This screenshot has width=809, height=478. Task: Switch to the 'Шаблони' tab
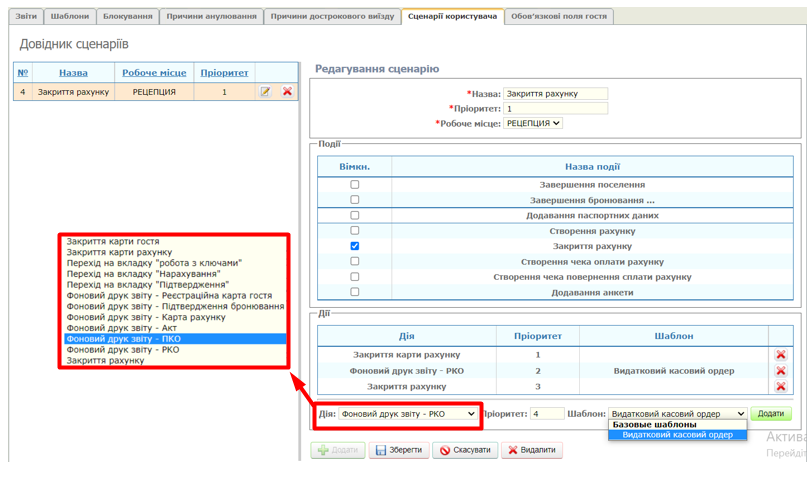point(69,16)
